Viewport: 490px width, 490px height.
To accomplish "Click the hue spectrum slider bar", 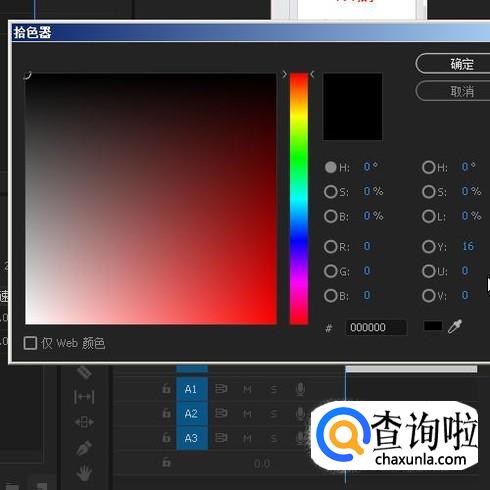I will click(x=299, y=199).
